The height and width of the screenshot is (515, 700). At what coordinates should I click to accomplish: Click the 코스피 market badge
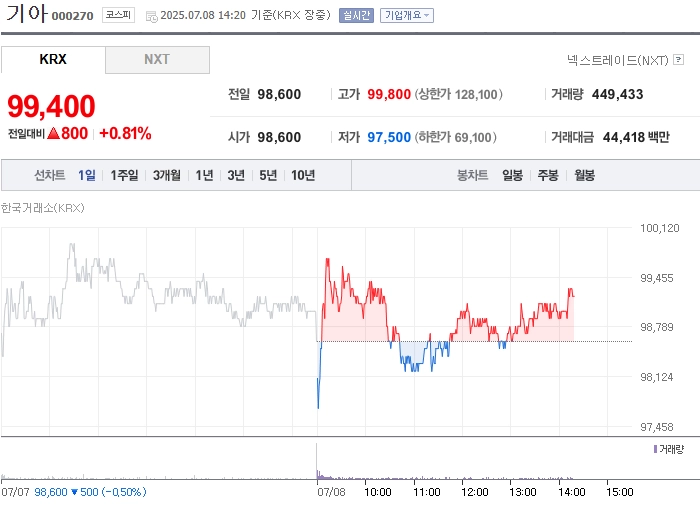118,15
